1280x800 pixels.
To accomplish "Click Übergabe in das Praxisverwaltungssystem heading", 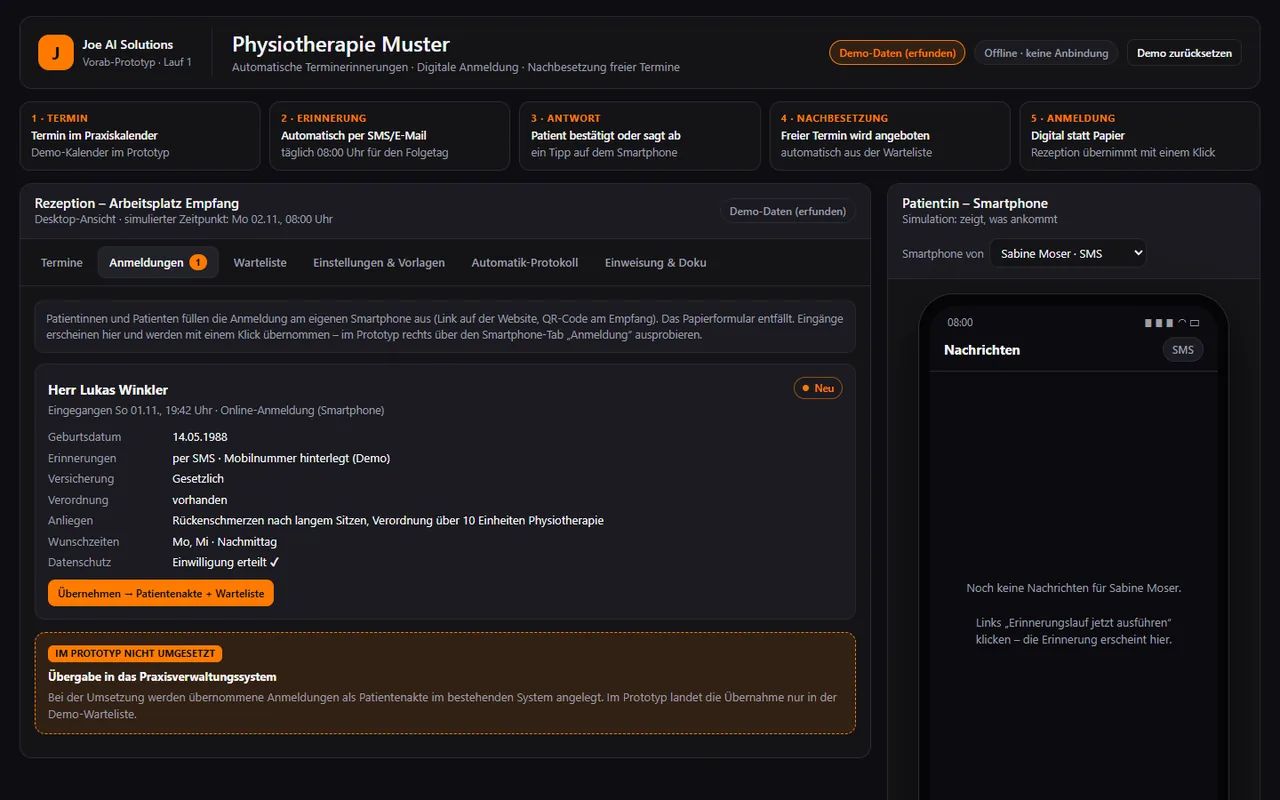I will click(162, 677).
